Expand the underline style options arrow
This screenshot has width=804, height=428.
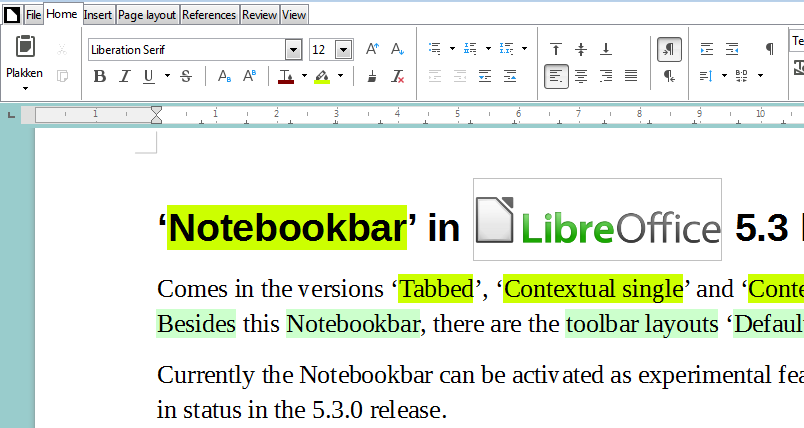tap(167, 76)
